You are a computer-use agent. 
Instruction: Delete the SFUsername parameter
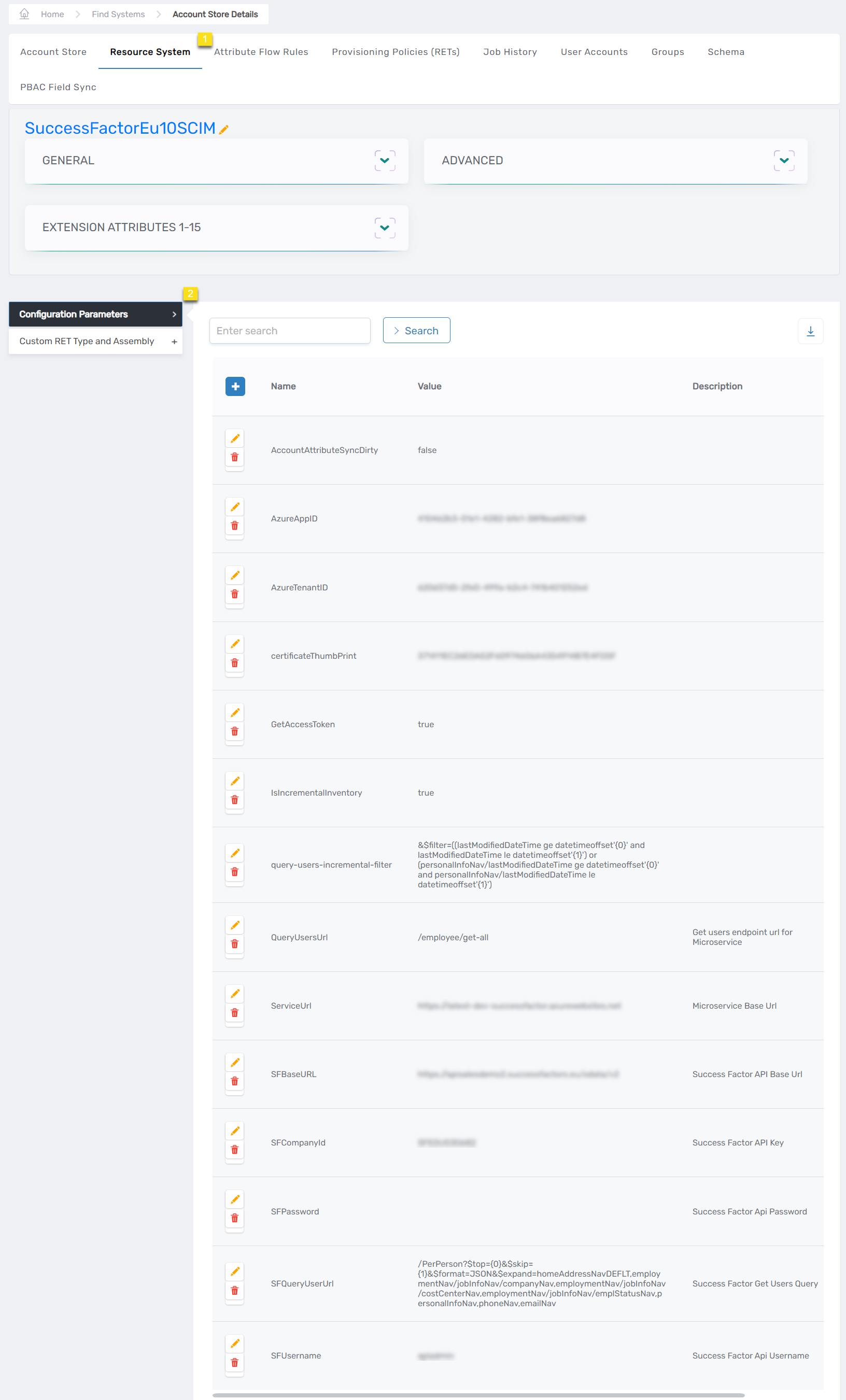coord(235,1363)
